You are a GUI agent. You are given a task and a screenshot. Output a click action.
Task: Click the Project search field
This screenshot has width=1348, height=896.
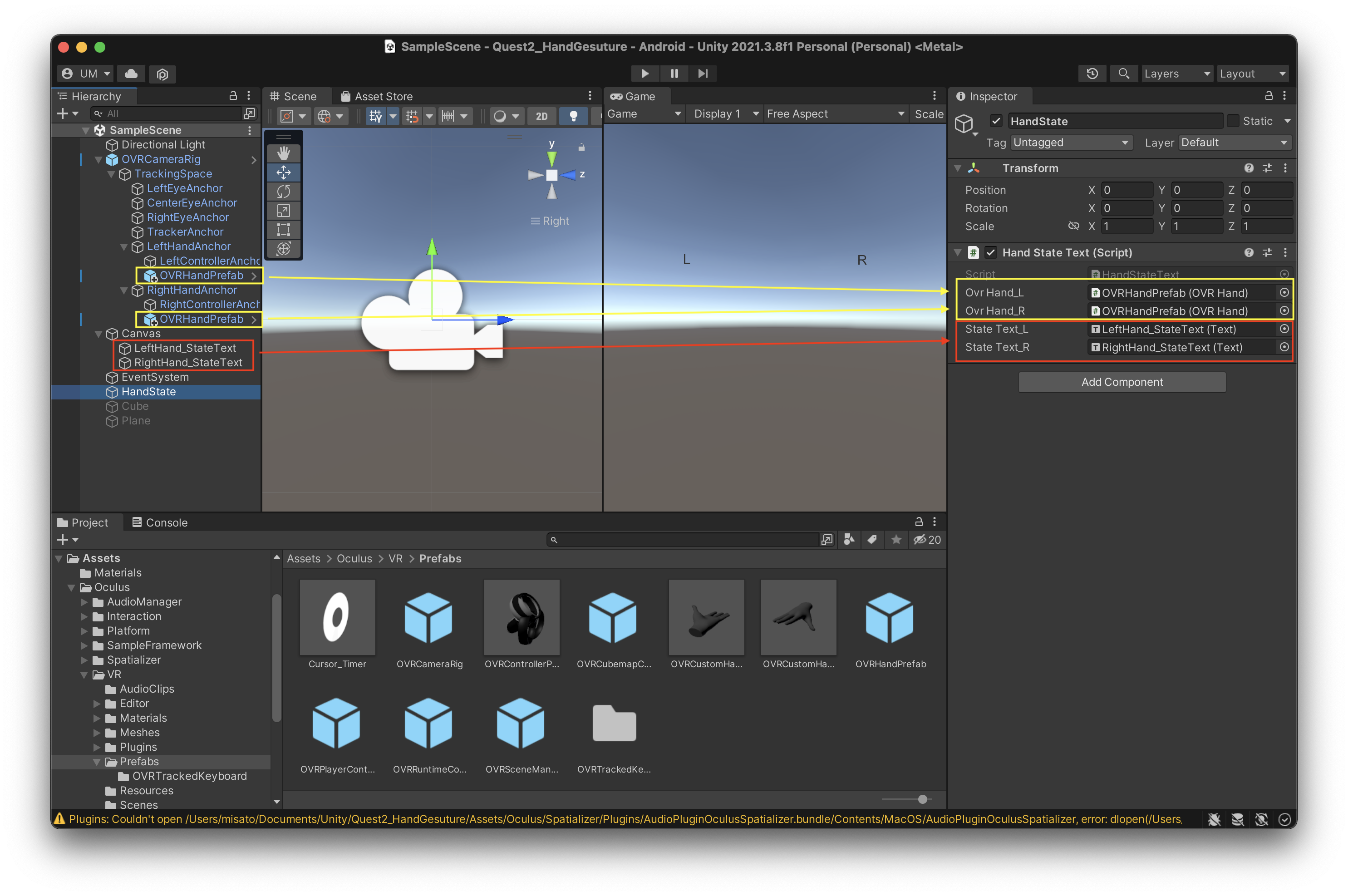pos(683,539)
